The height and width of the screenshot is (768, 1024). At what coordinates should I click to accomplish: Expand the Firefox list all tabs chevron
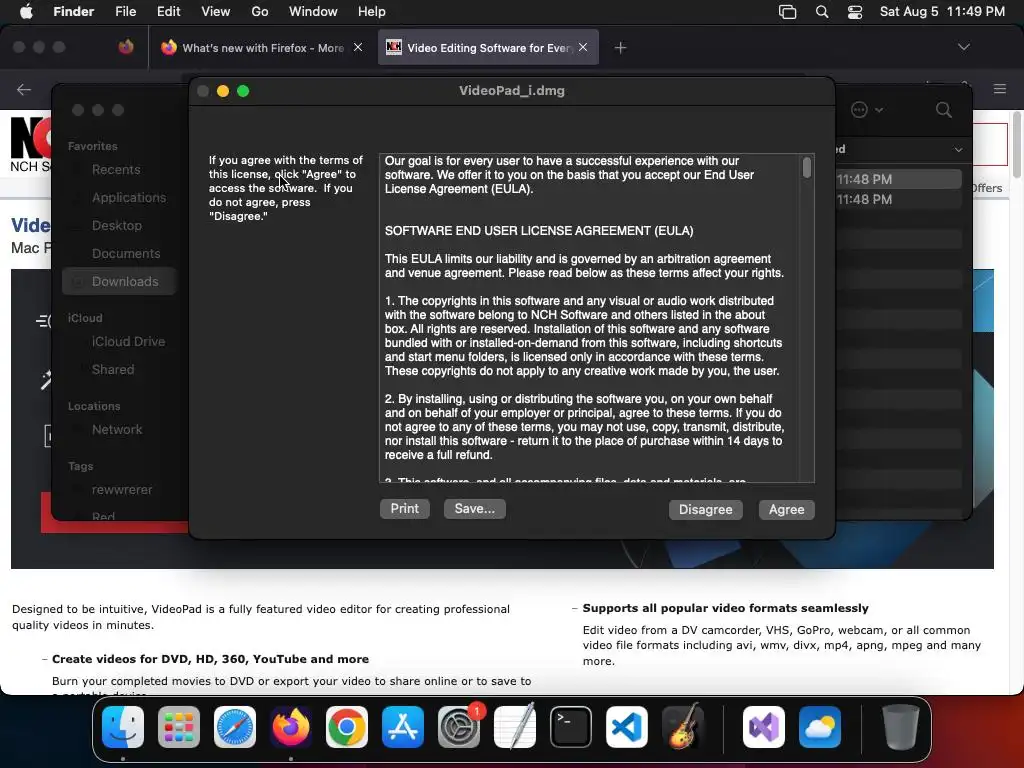point(963,47)
